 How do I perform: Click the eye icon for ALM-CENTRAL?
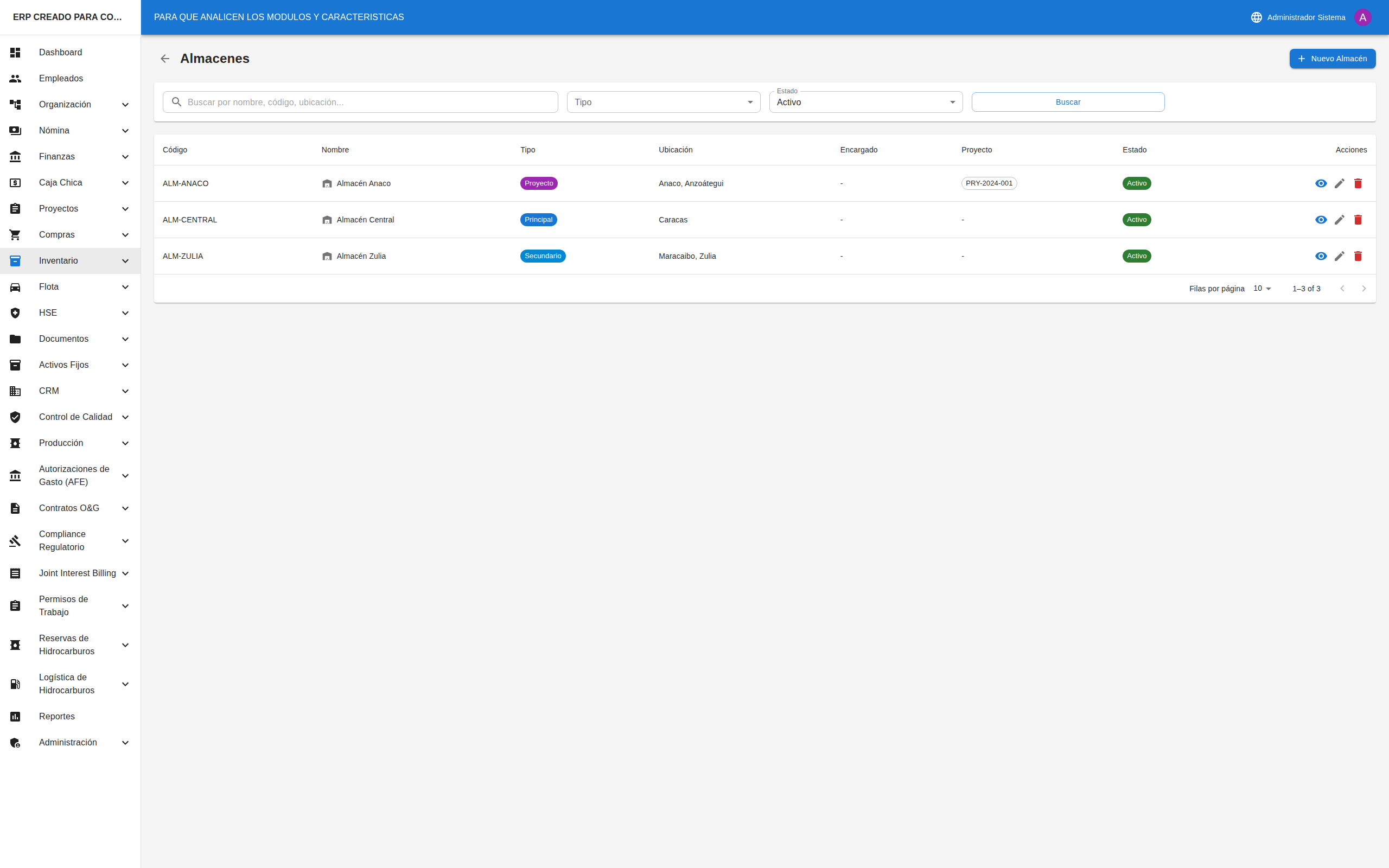pyautogui.click(x=1321, y=220)
